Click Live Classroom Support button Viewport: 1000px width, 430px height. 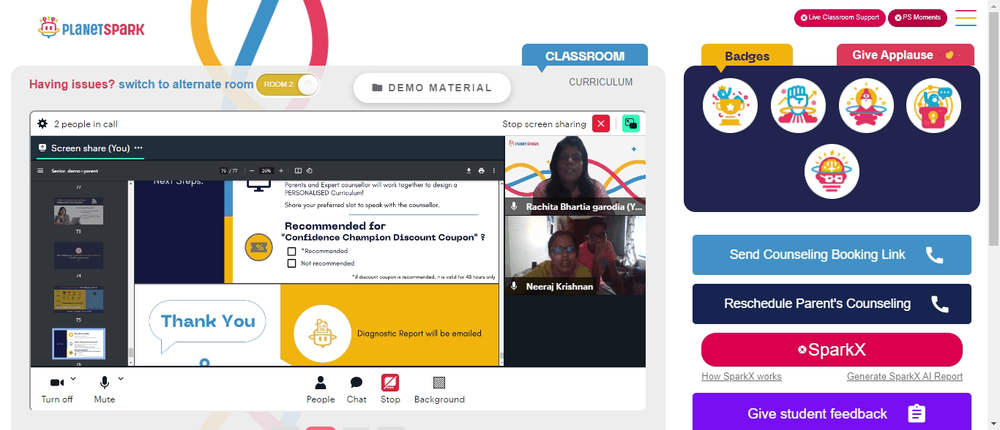(839, 18)
